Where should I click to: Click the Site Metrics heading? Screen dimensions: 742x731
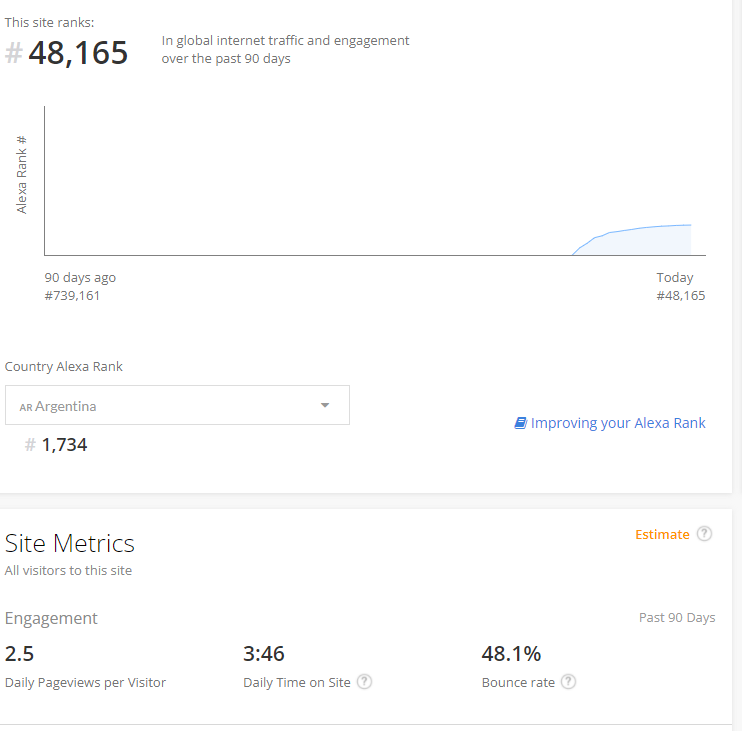[70, 543]
